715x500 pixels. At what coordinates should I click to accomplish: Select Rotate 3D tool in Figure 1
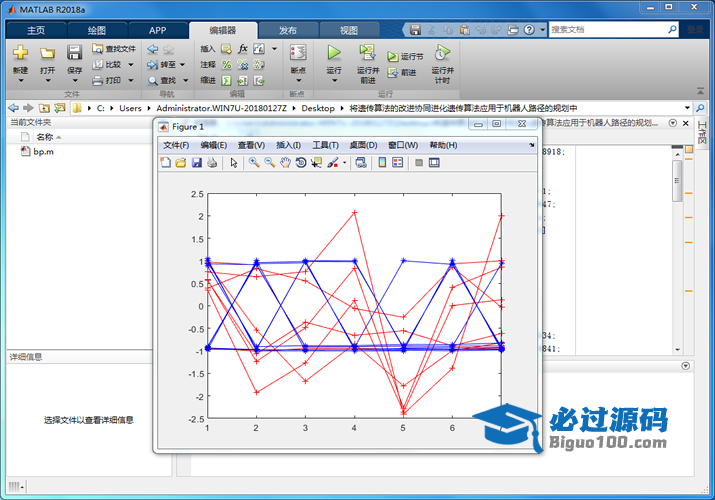(x=301, y=163)
